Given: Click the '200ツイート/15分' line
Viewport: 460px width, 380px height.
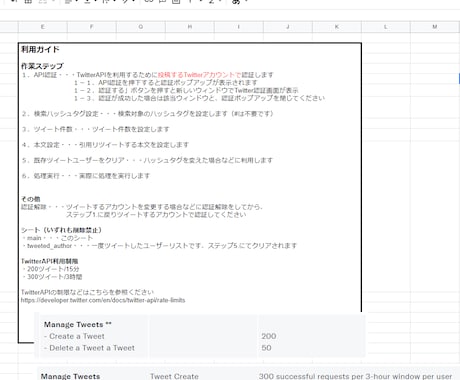Looking at the screenshot, I should click(x=51, y=269).
